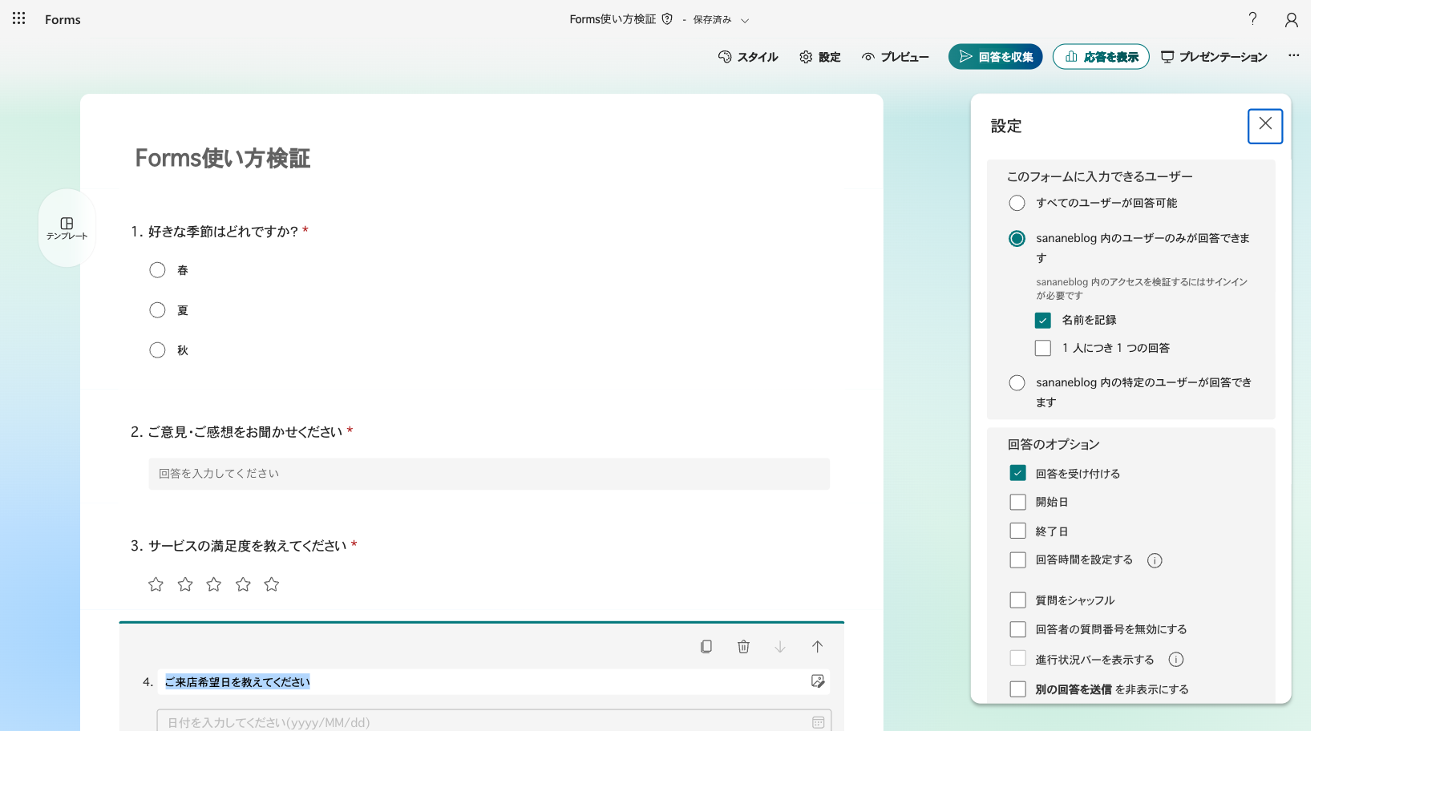1456x812 pixels.
Task: Open the テンプレート template button
Action: click(x=67, y=228)
